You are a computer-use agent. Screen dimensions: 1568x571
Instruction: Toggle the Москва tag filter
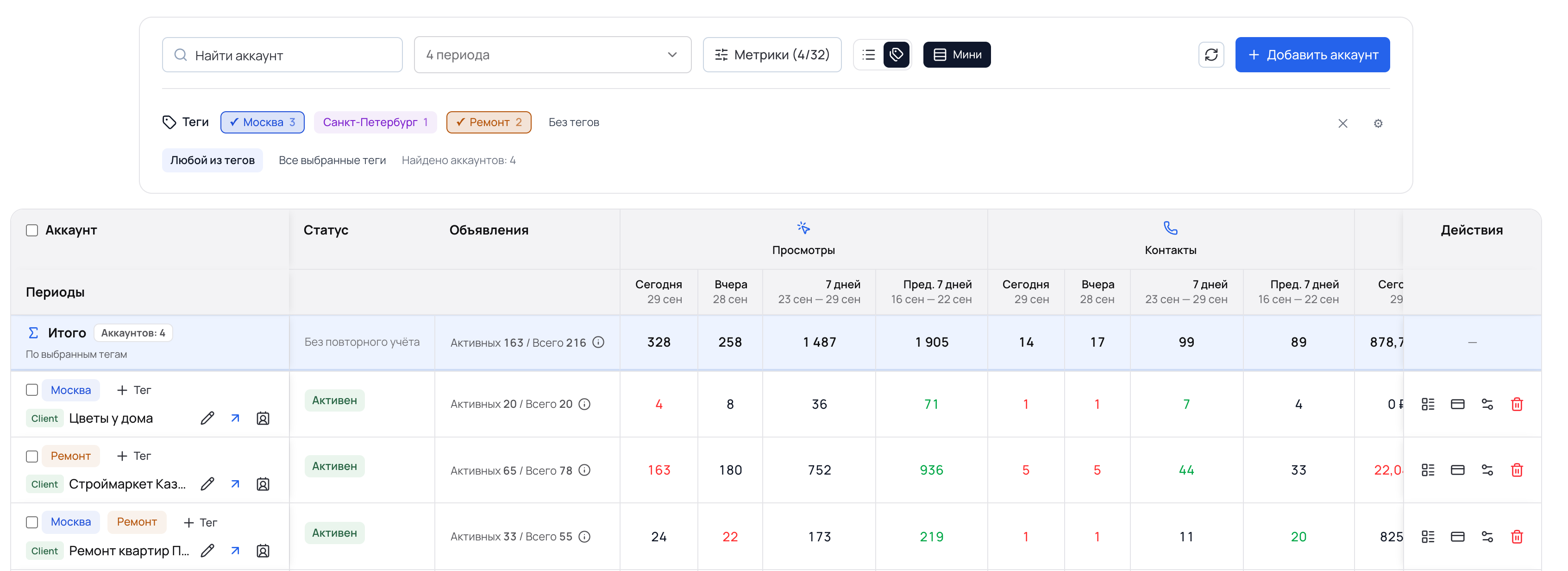click(263, 122)
